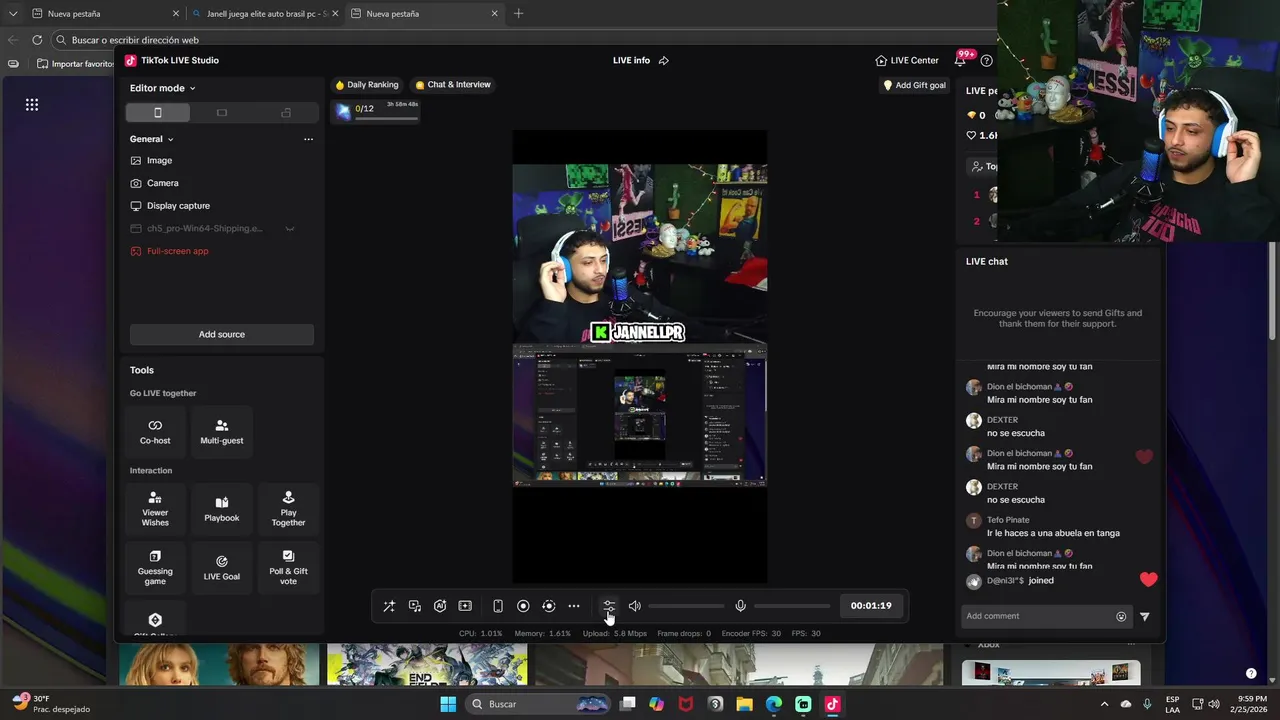Switch to the first Nueva pestaña tab
The height and width of the screenshot is (720, 1280).
tap(104, 14)
